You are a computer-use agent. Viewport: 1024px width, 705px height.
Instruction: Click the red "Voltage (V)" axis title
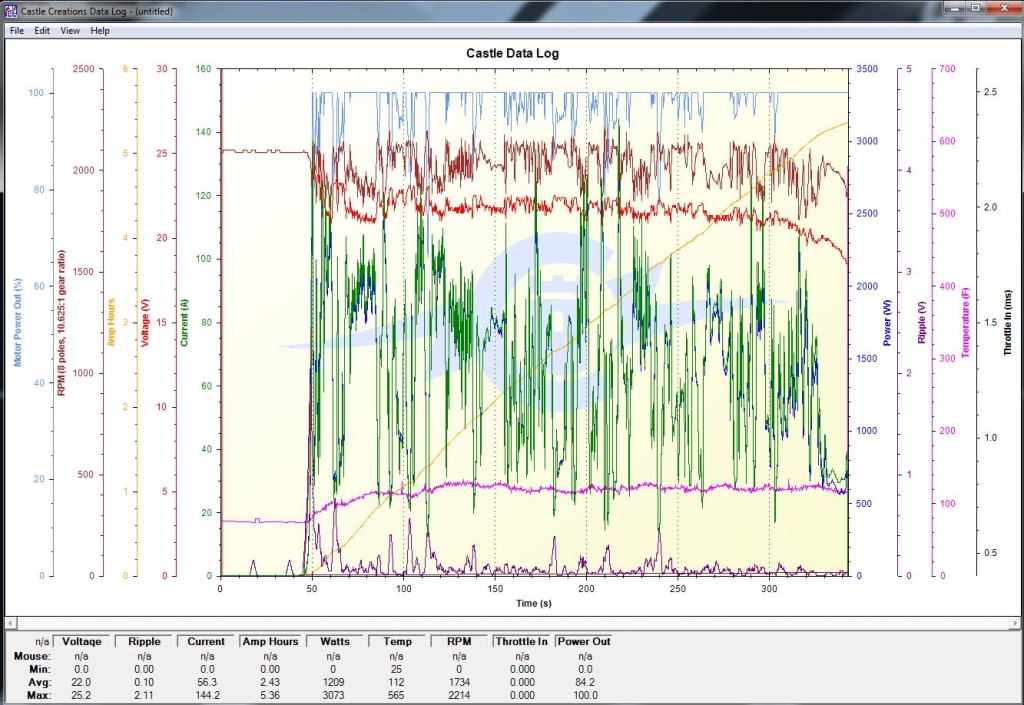click(145, 322)
